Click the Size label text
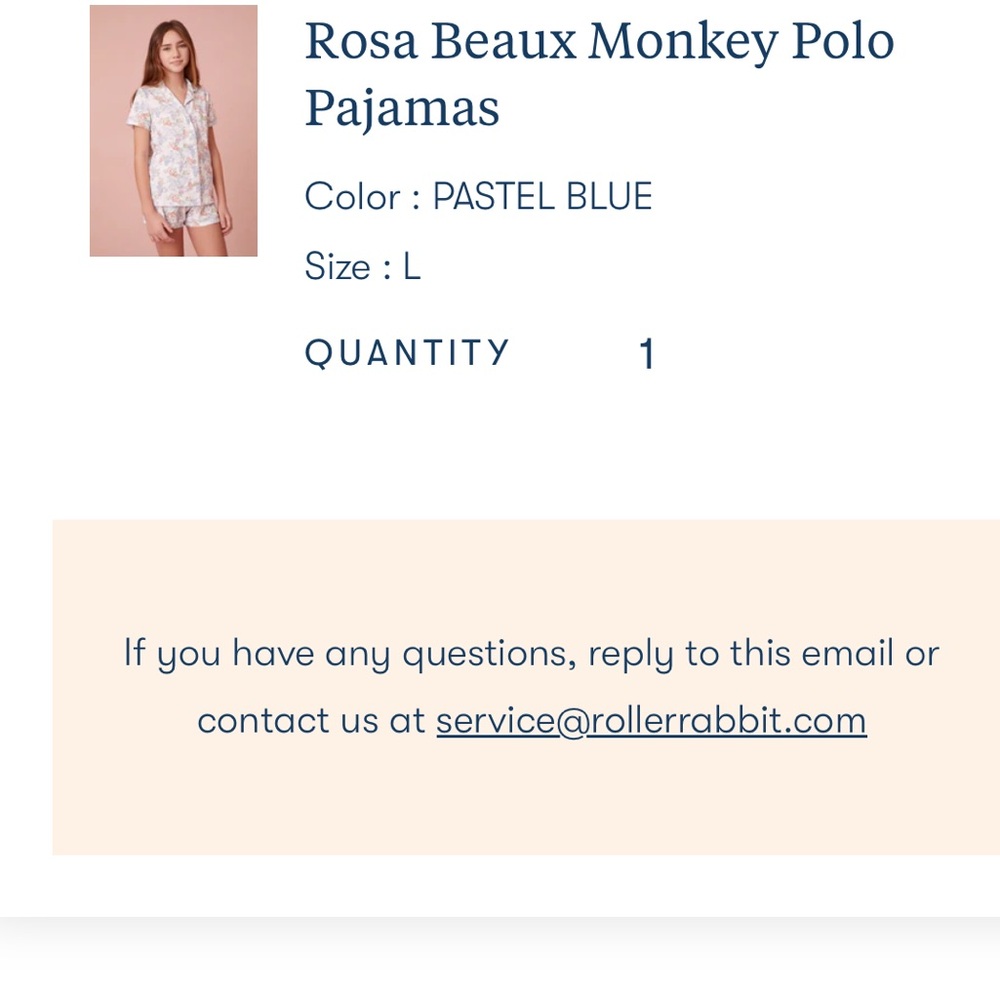This screenshot has width=1000, height=1000. [337, 266]
